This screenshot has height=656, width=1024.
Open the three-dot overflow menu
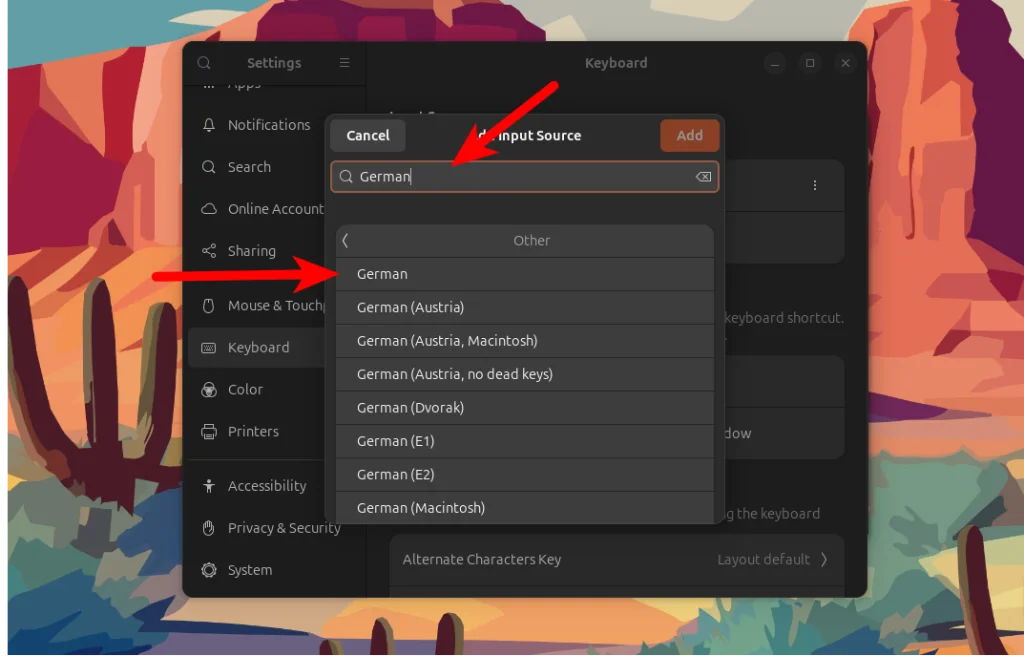pyautogui.click(x=814, y=185)
